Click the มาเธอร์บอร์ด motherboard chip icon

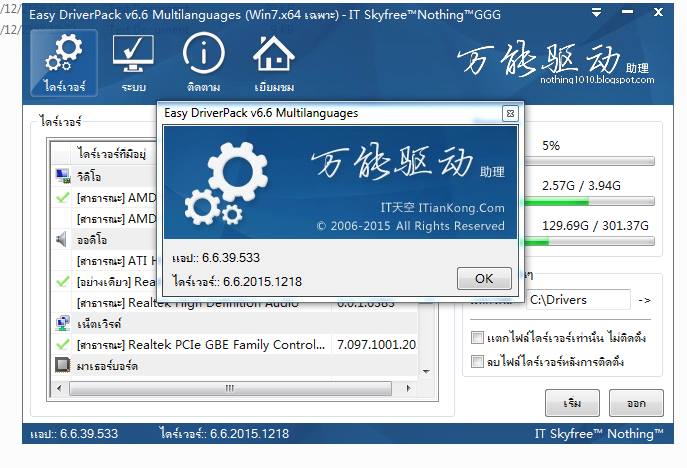[63, 365]
